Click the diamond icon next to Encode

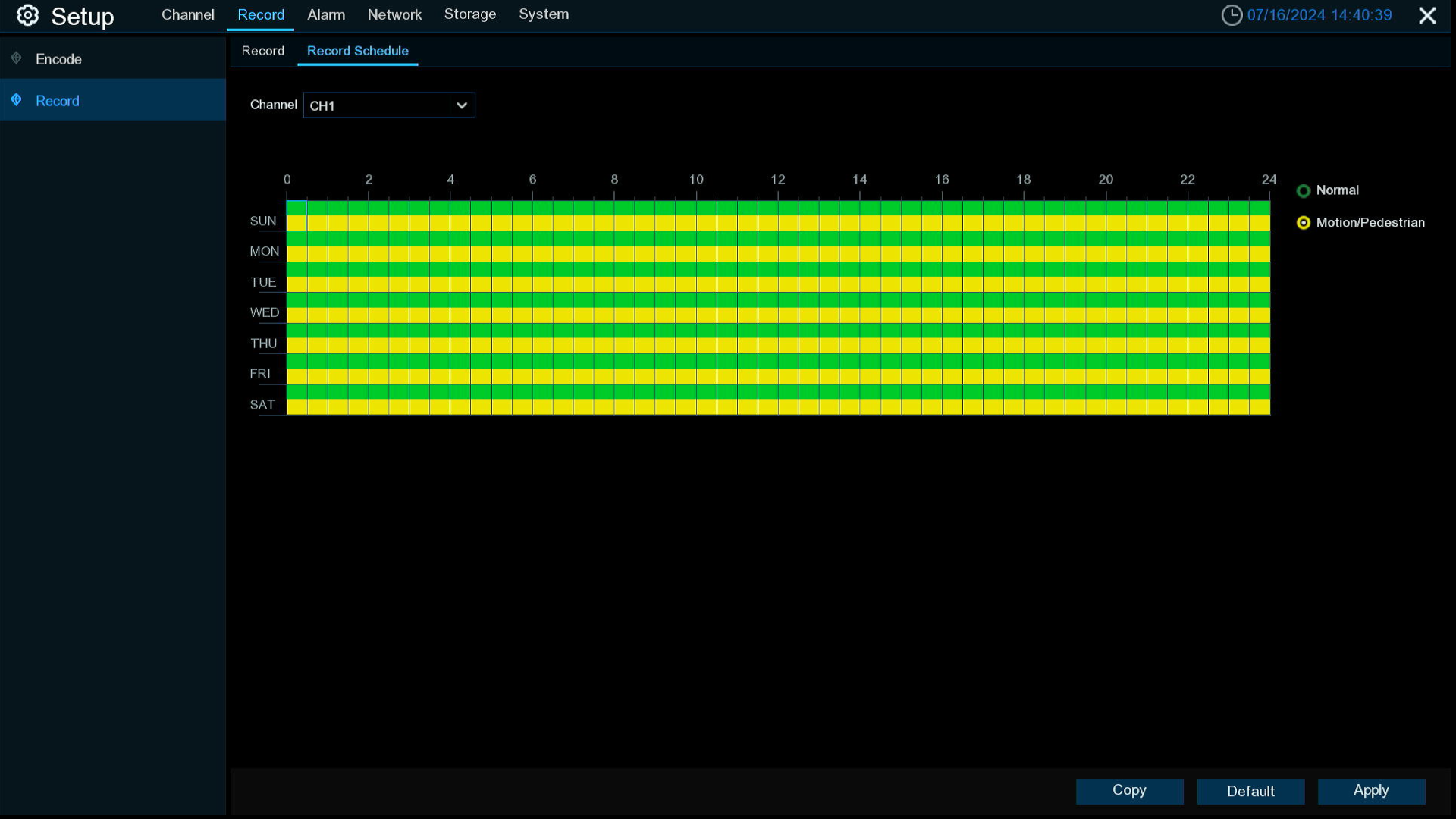(16, 58)
